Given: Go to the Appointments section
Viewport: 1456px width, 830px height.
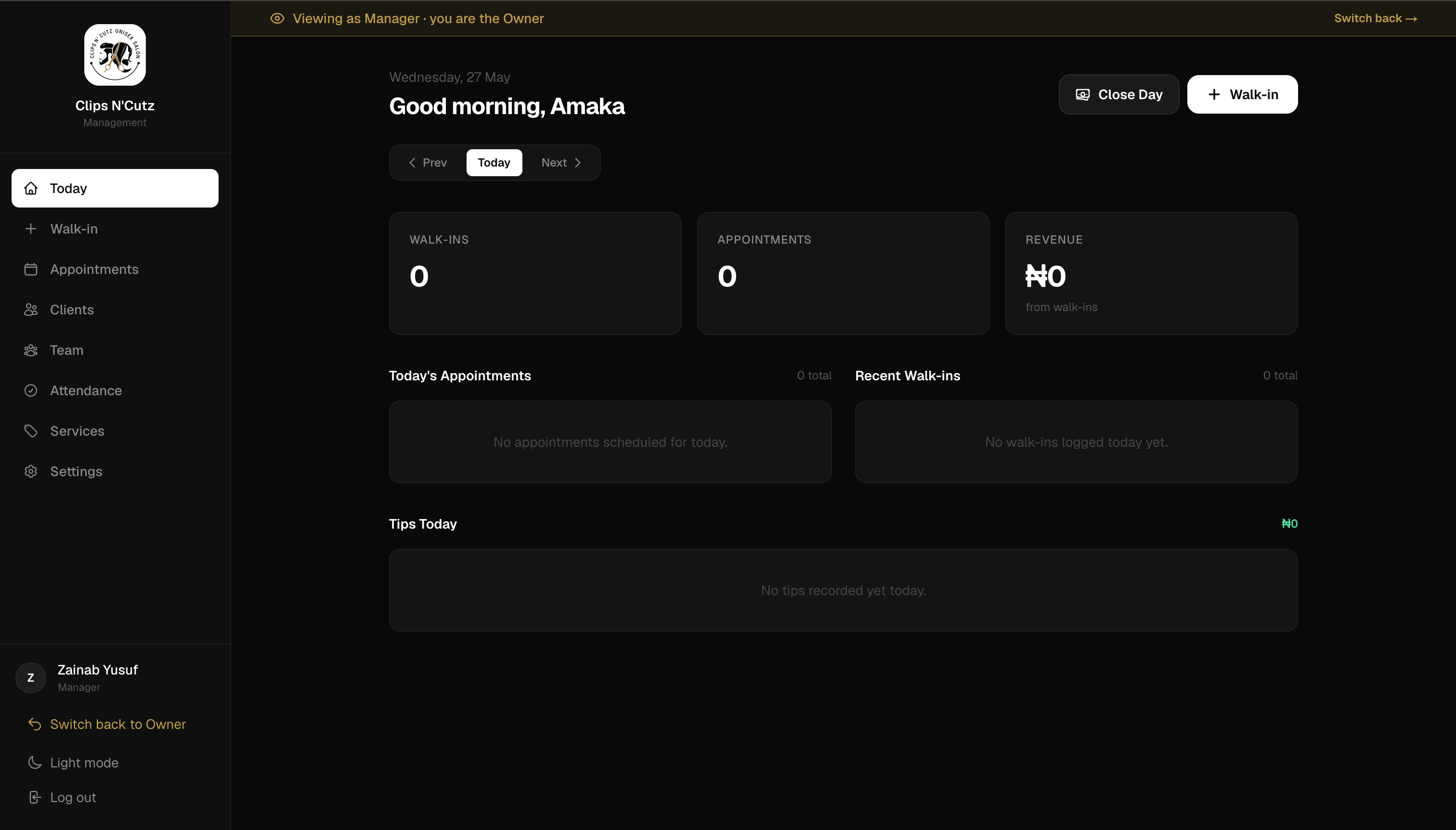Looking at the screenshot, I should tap(115, 269).
